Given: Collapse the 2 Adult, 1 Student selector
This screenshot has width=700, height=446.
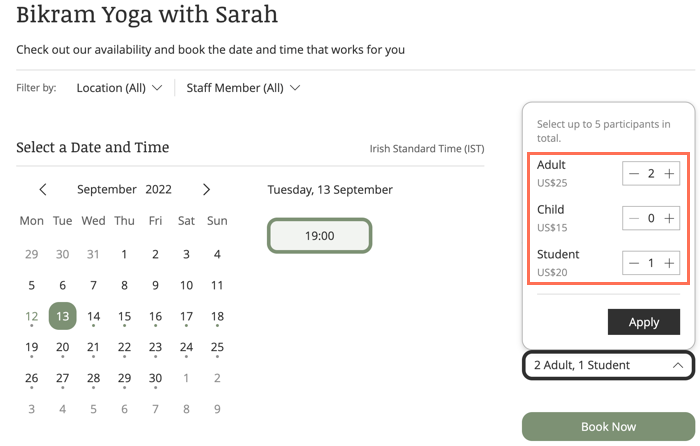Looking at the screenshot, I should click(x=608, y=365).
